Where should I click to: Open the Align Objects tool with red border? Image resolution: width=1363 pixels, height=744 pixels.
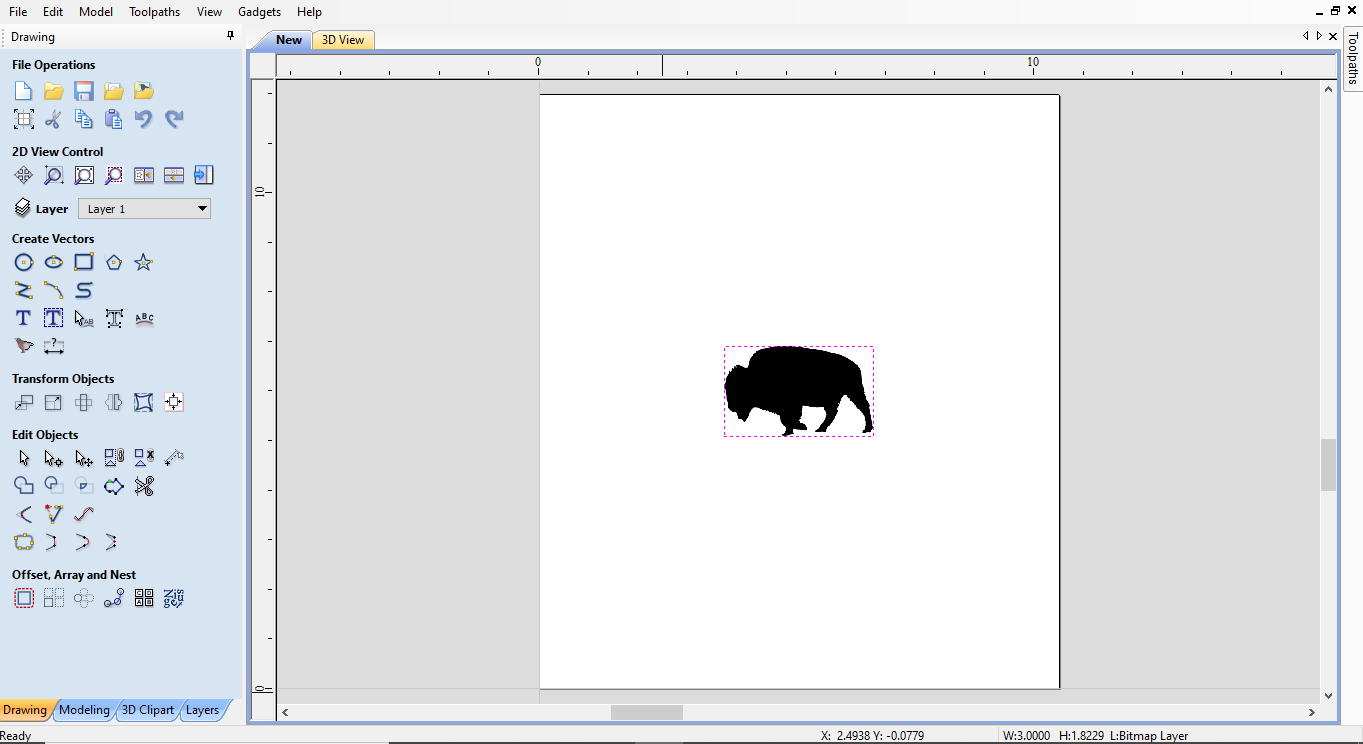point(174,402)
